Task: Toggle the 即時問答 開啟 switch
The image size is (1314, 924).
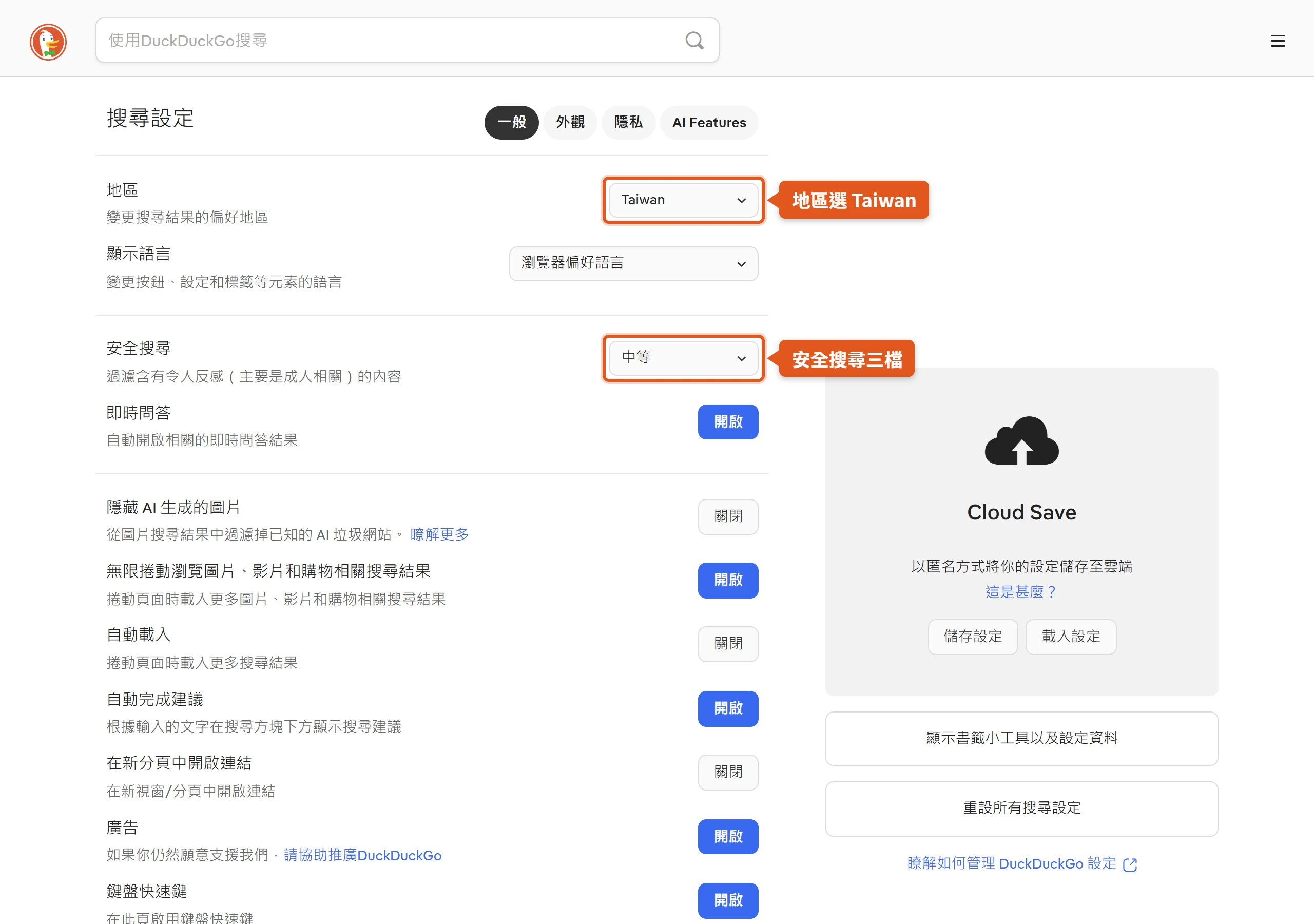Action: tap(728, 422)
